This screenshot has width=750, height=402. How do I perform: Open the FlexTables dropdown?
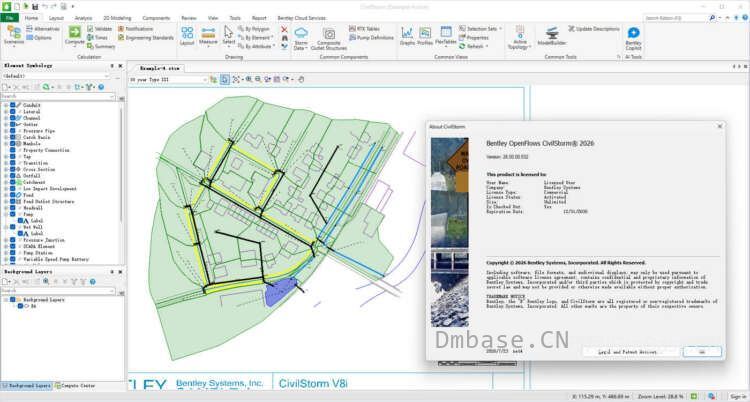pyautogui.click(x=446, y=36)
